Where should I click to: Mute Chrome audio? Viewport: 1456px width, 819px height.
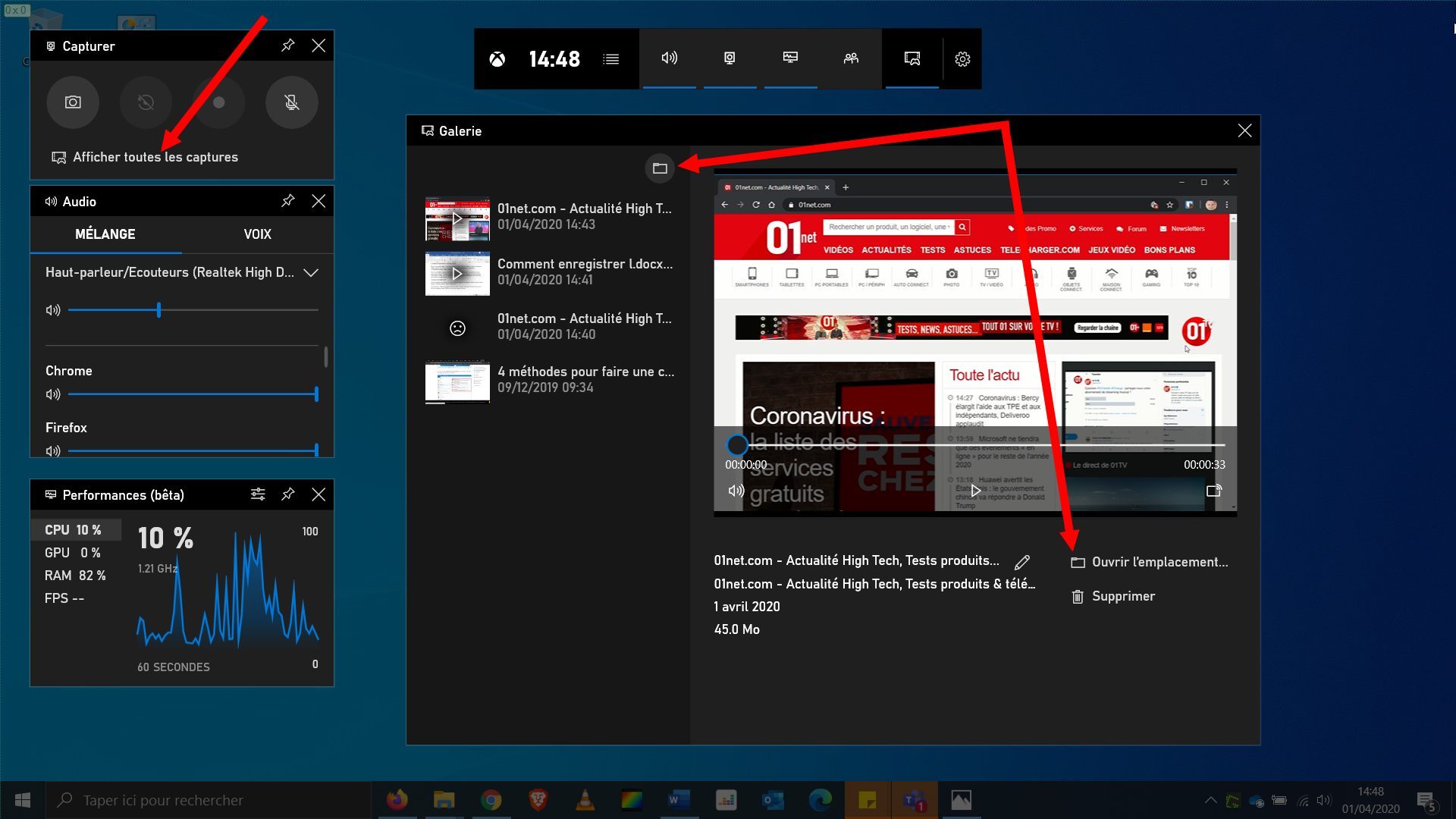[53, 394]
